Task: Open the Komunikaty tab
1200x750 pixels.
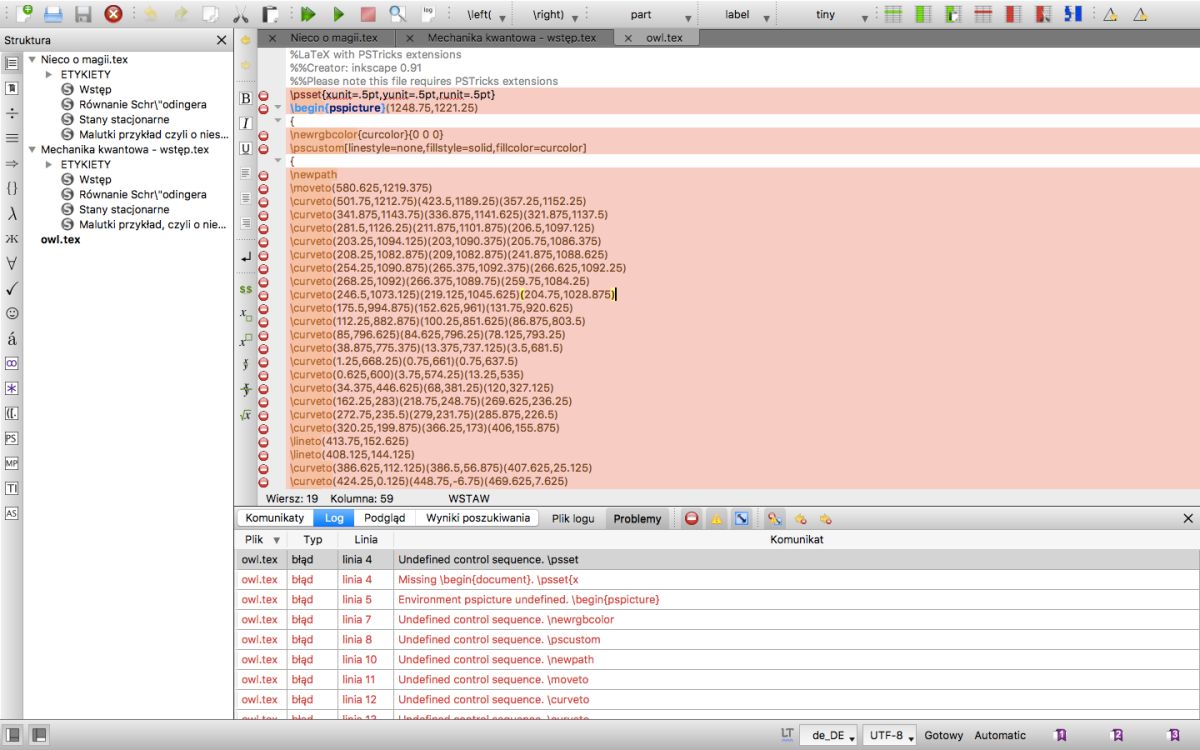Action: [275, 518]
